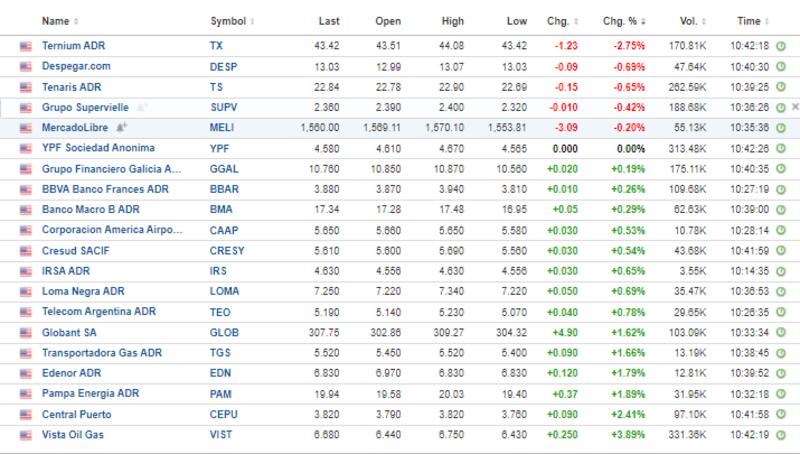Remove the Grupo Supervielle row with X

coord(795,107)
